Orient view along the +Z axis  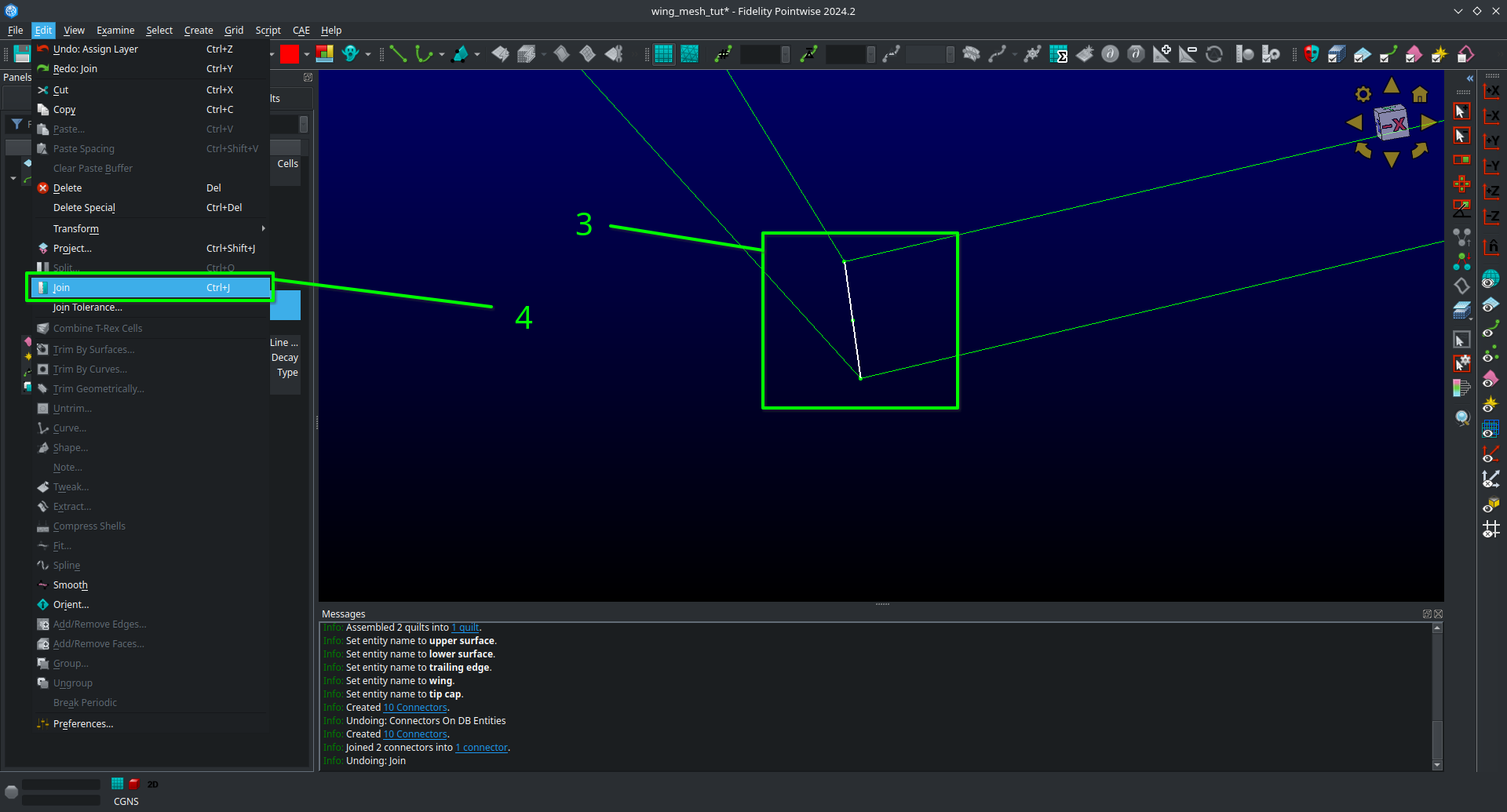tap(1492, 191)
